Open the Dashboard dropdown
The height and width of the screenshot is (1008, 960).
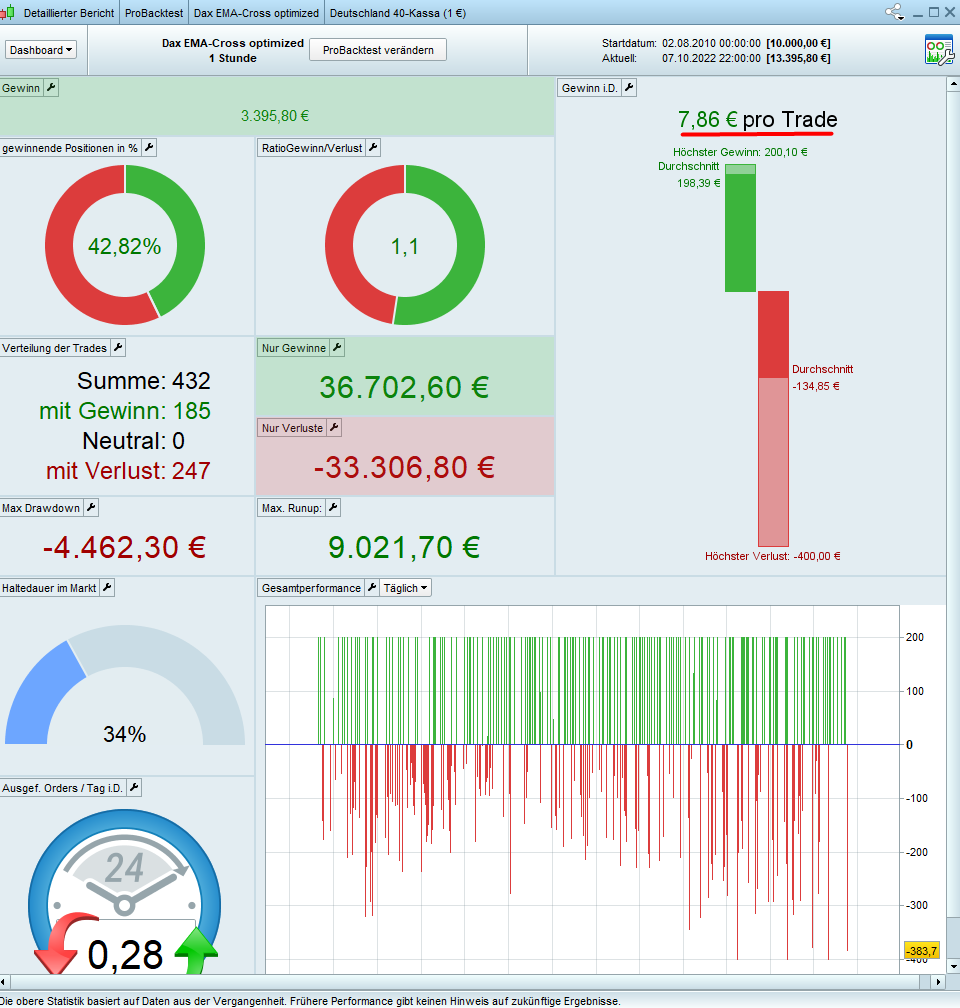click(x=41, y=50)
